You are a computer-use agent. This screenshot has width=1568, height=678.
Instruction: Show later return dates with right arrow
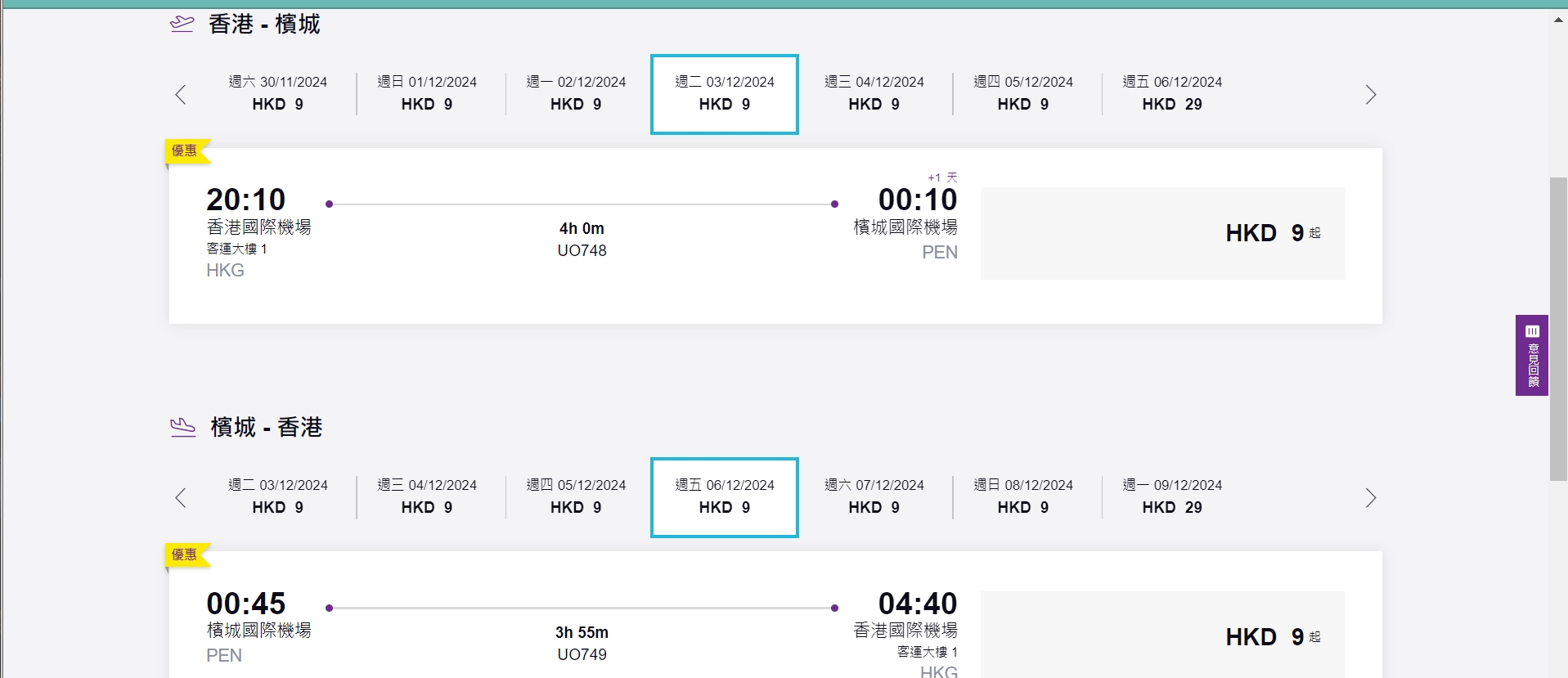click(1371, 498)
